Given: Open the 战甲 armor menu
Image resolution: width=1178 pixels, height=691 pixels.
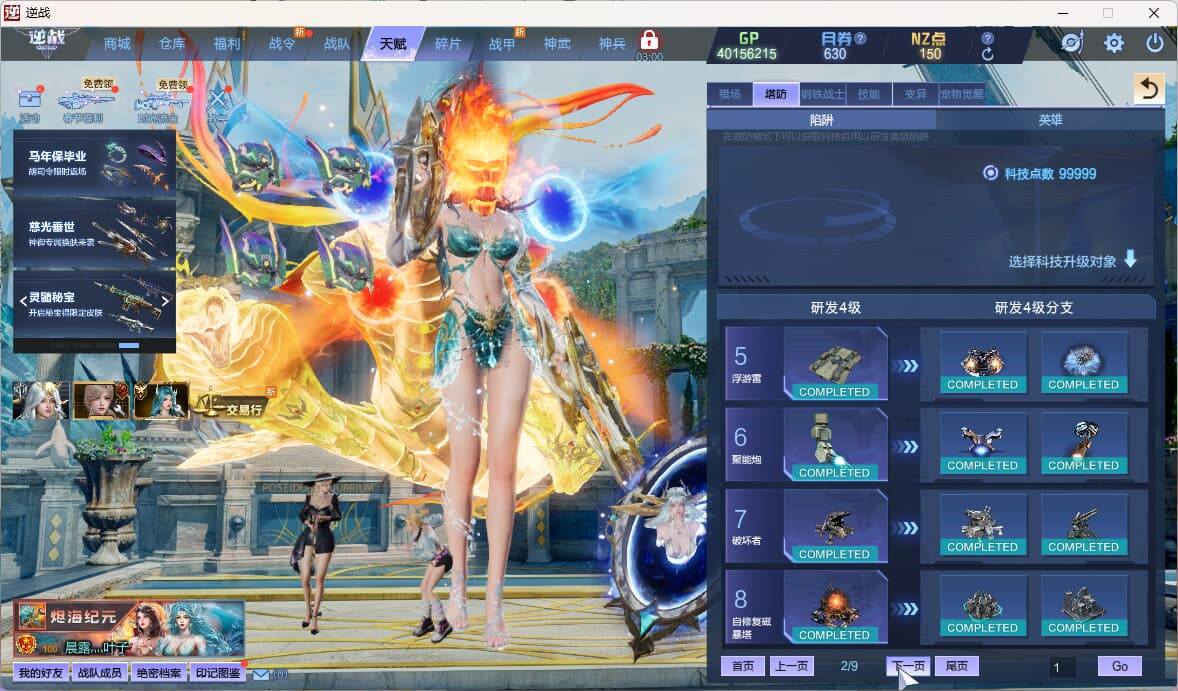Looking at the screenshot, I should (x=502, y=44).
